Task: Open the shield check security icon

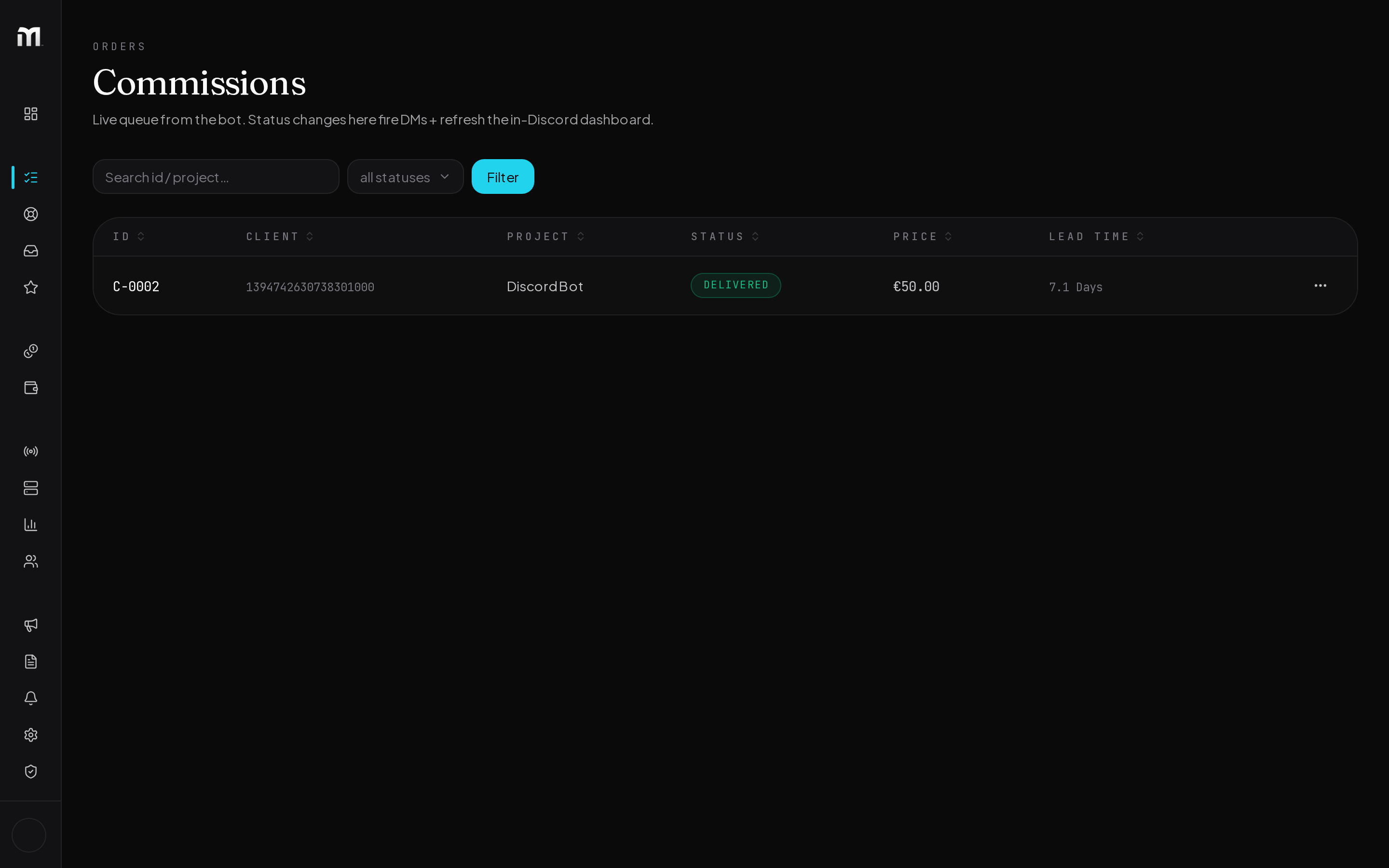Action: [x=31, y=772]
